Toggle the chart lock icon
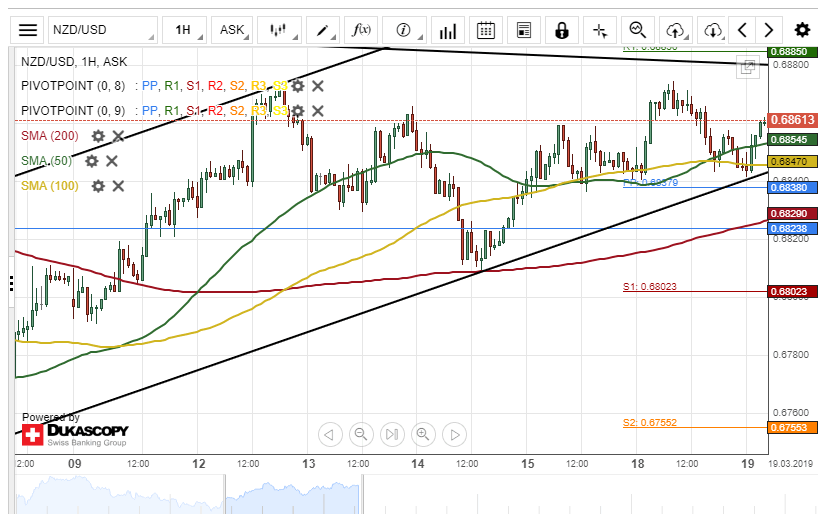 click(x=562, y=30)
